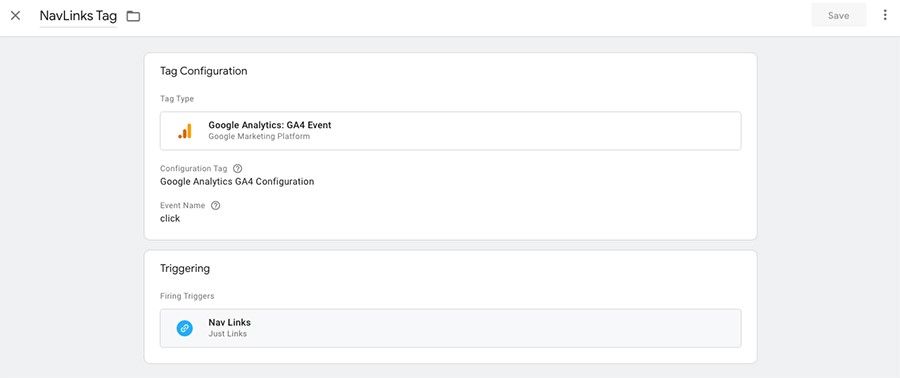Open help icon next to Configuration Tag
Viewport: 900px width, 378px height.
(238, 169)
